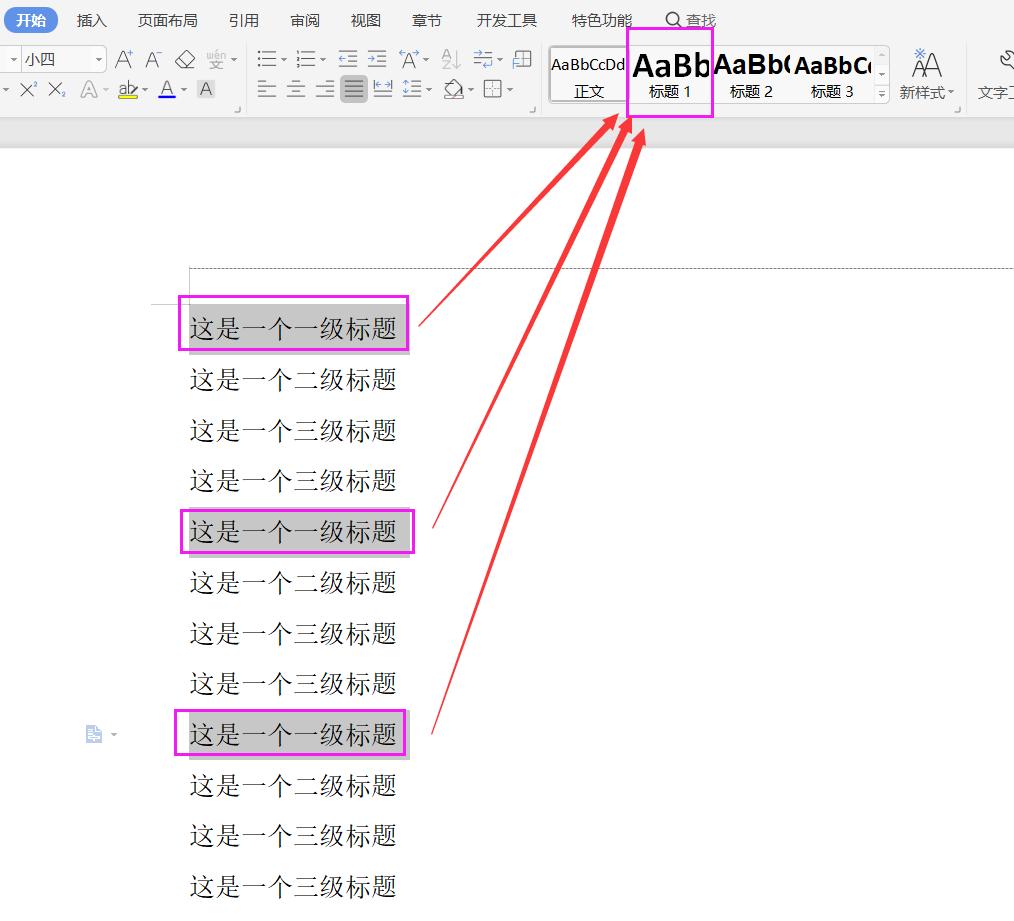Apply the 标题 2 style
This screenshot has height=921, width=1014.
(751, 75)
